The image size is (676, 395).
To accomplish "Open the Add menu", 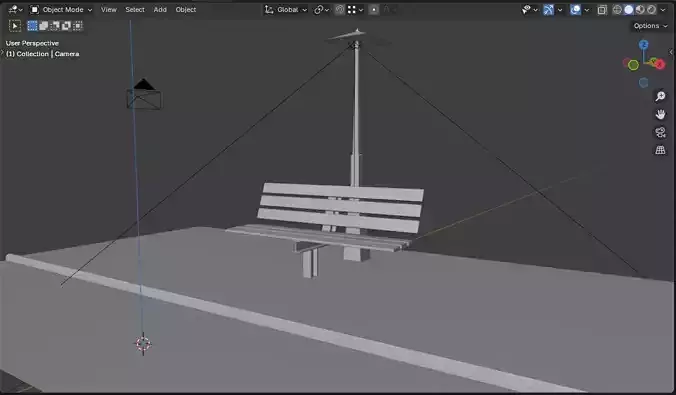I will click(160, 9).
